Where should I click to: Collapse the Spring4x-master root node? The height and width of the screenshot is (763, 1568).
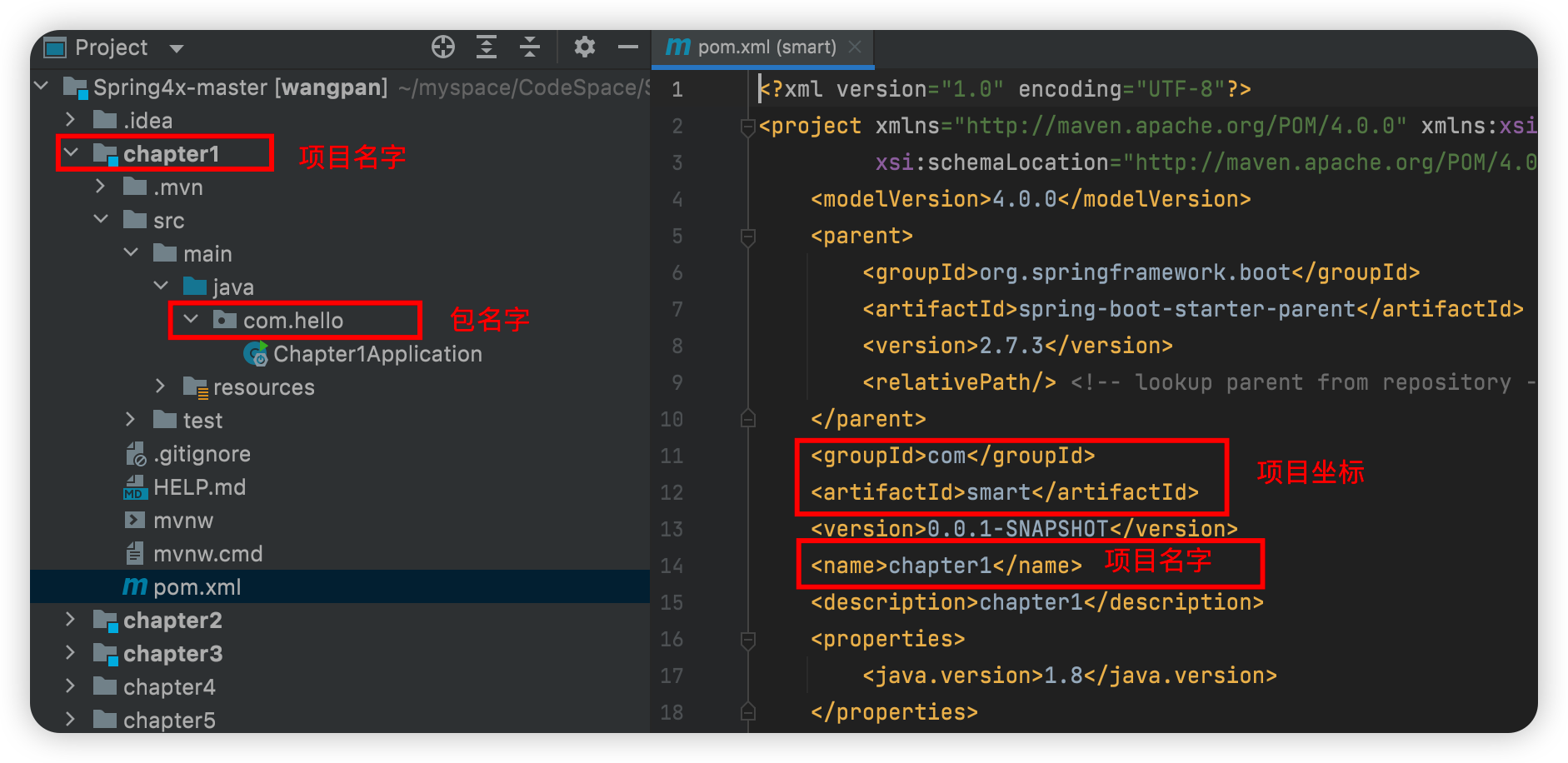tap(42, 86)
